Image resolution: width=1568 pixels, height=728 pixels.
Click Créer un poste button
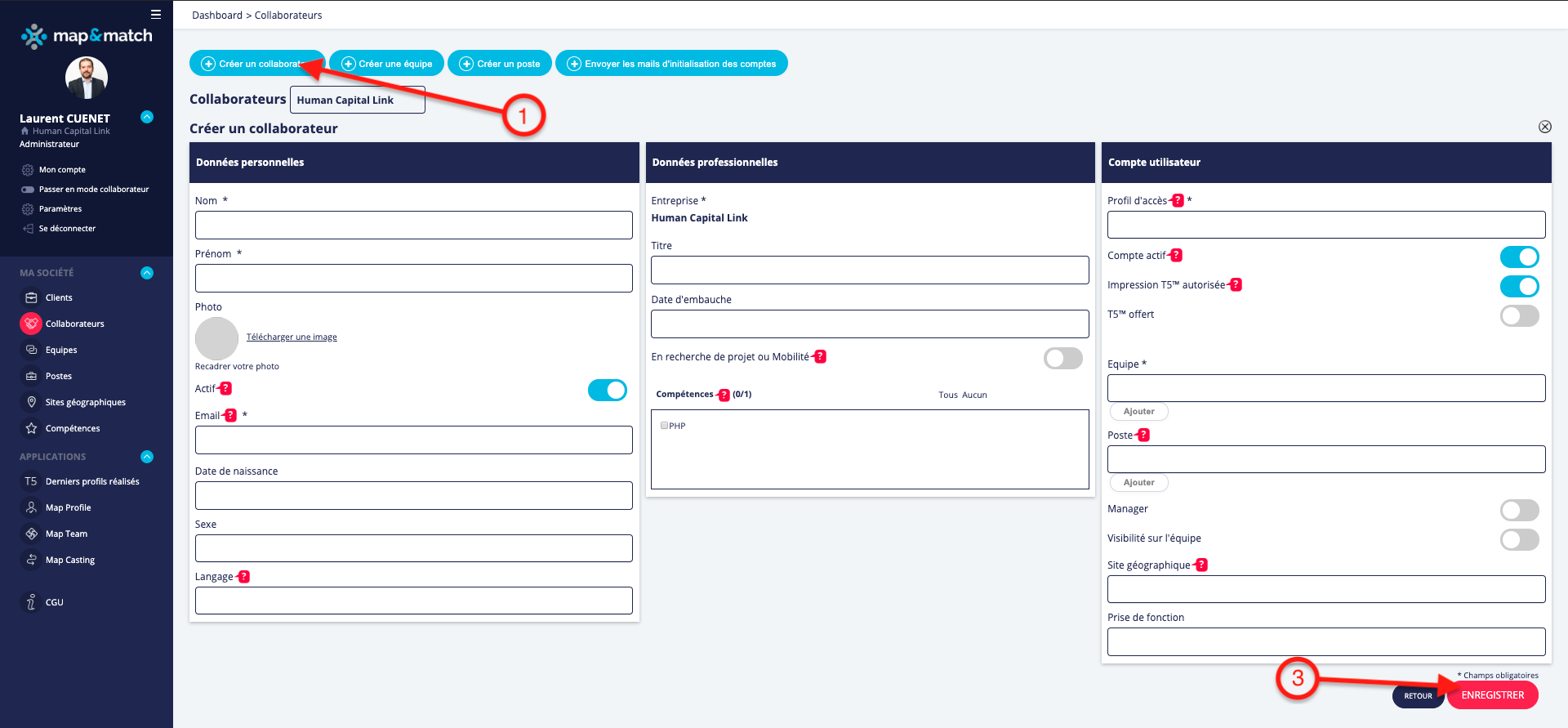pos(500,64)
